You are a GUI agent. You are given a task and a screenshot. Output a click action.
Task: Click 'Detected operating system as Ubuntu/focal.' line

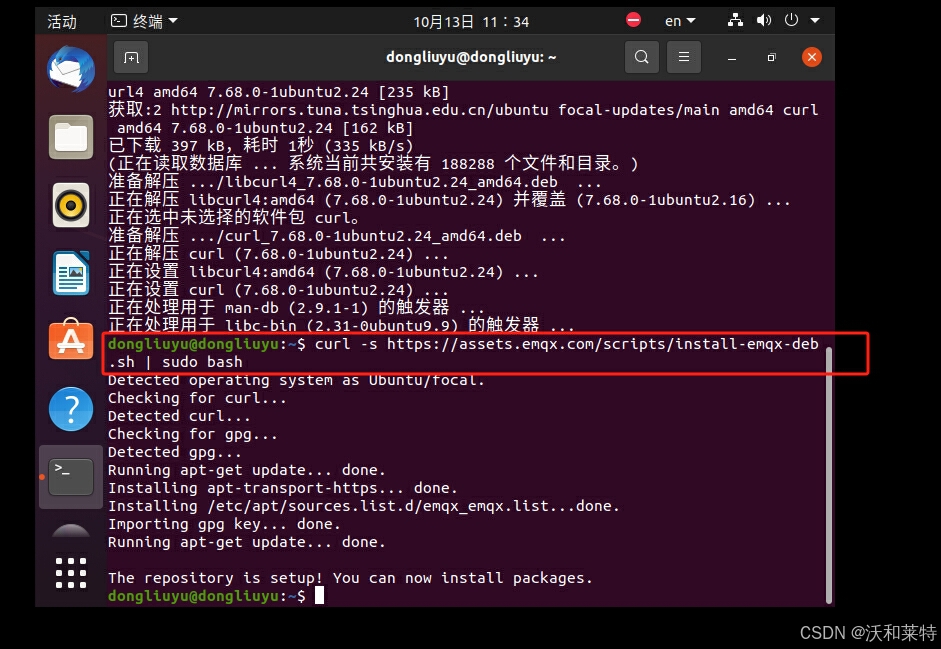(x=296, y=380)
